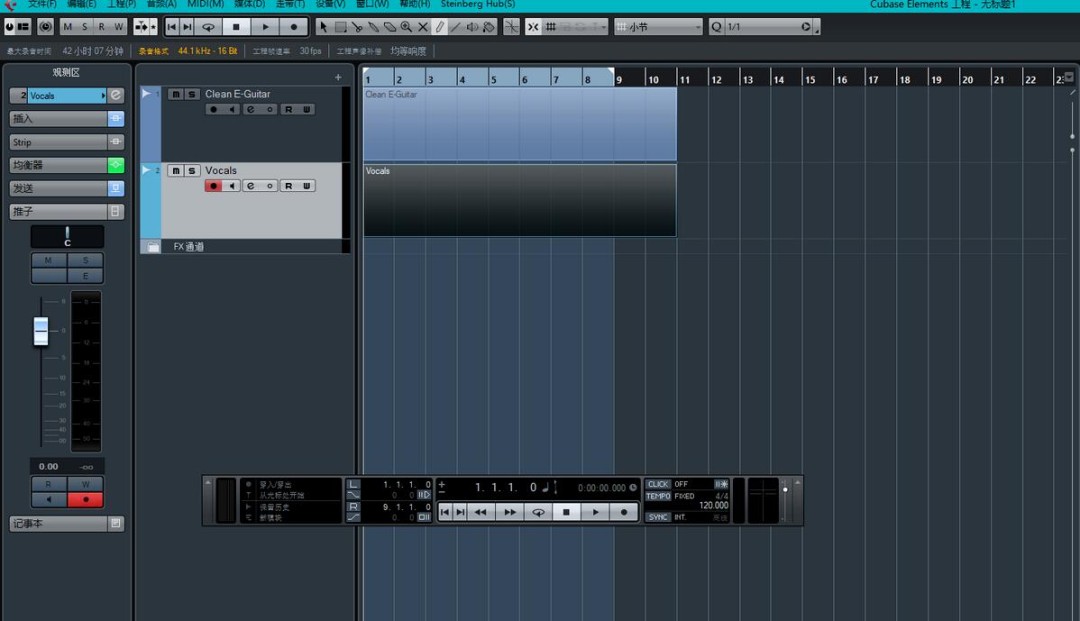The height and width of the screenshot is (621, 1080).
Task: Activate the Draw pencil tool
Action: (440, 27)
